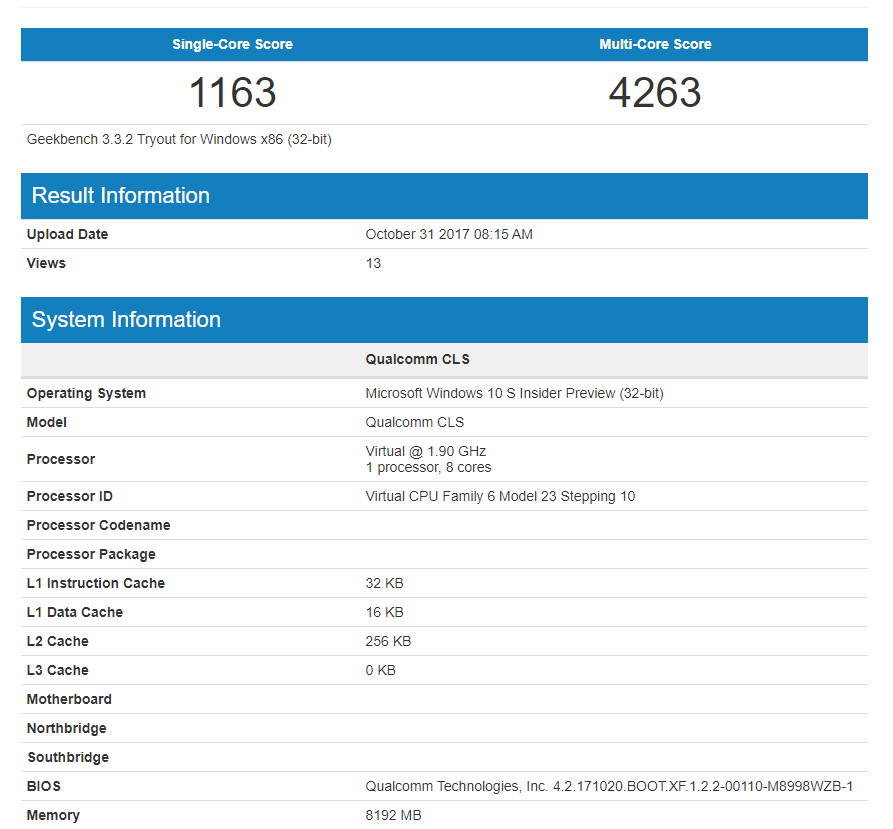The height and width of the screenshot is (829, 893).
Task: Click the L1 Data Cache label
Action: pyautogui.click(x=75, y=613)
